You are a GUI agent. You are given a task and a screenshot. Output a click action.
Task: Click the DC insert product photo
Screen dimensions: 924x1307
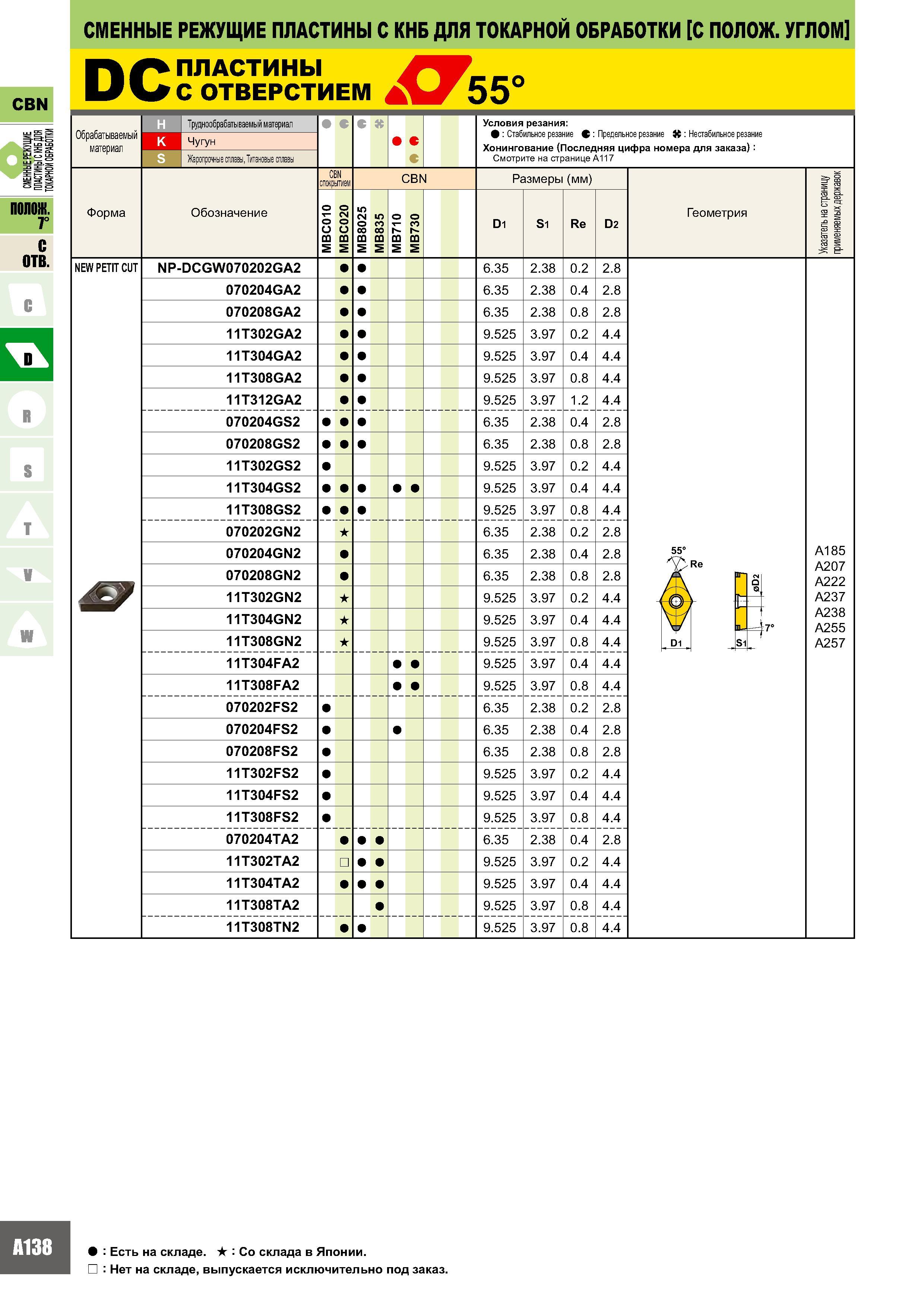click(107, 596)
